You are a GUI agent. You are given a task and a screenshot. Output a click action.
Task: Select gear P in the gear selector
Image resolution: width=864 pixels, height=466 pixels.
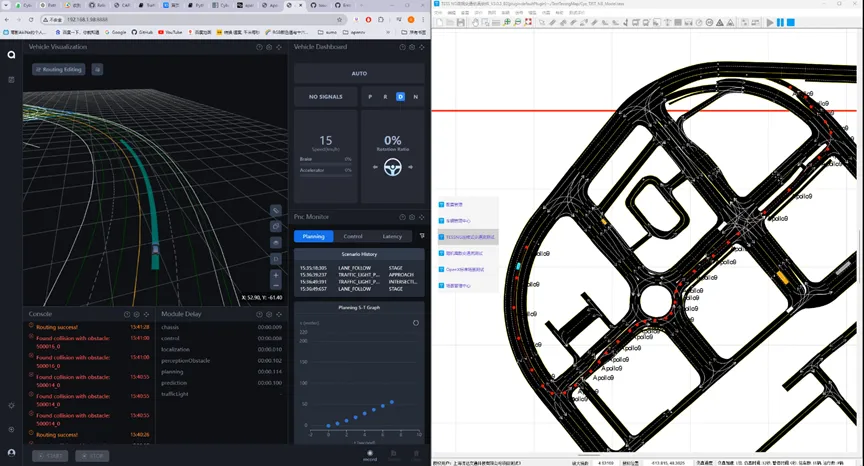pos(370,96)
